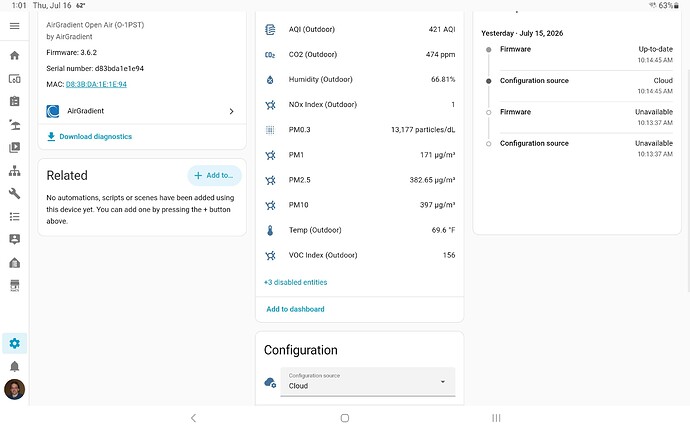This screenshot has height=431, width=690.
Task: Tap the battery 63% status indicator
Action: [668, 5]
